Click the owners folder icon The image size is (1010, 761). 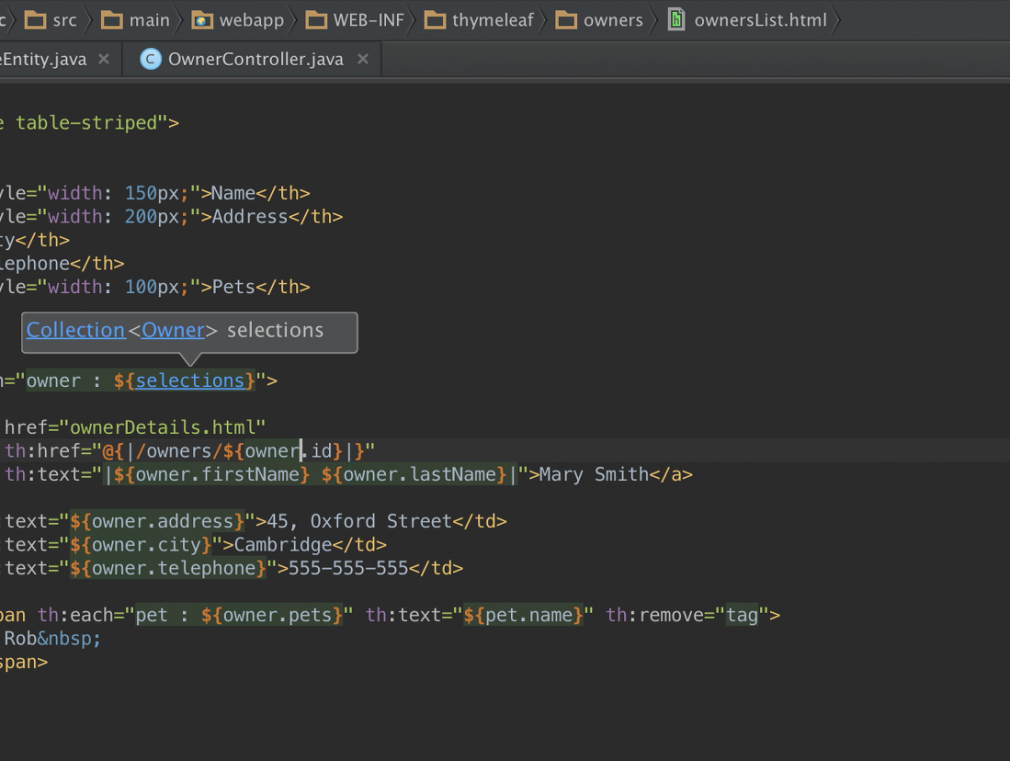pos(566,20)
